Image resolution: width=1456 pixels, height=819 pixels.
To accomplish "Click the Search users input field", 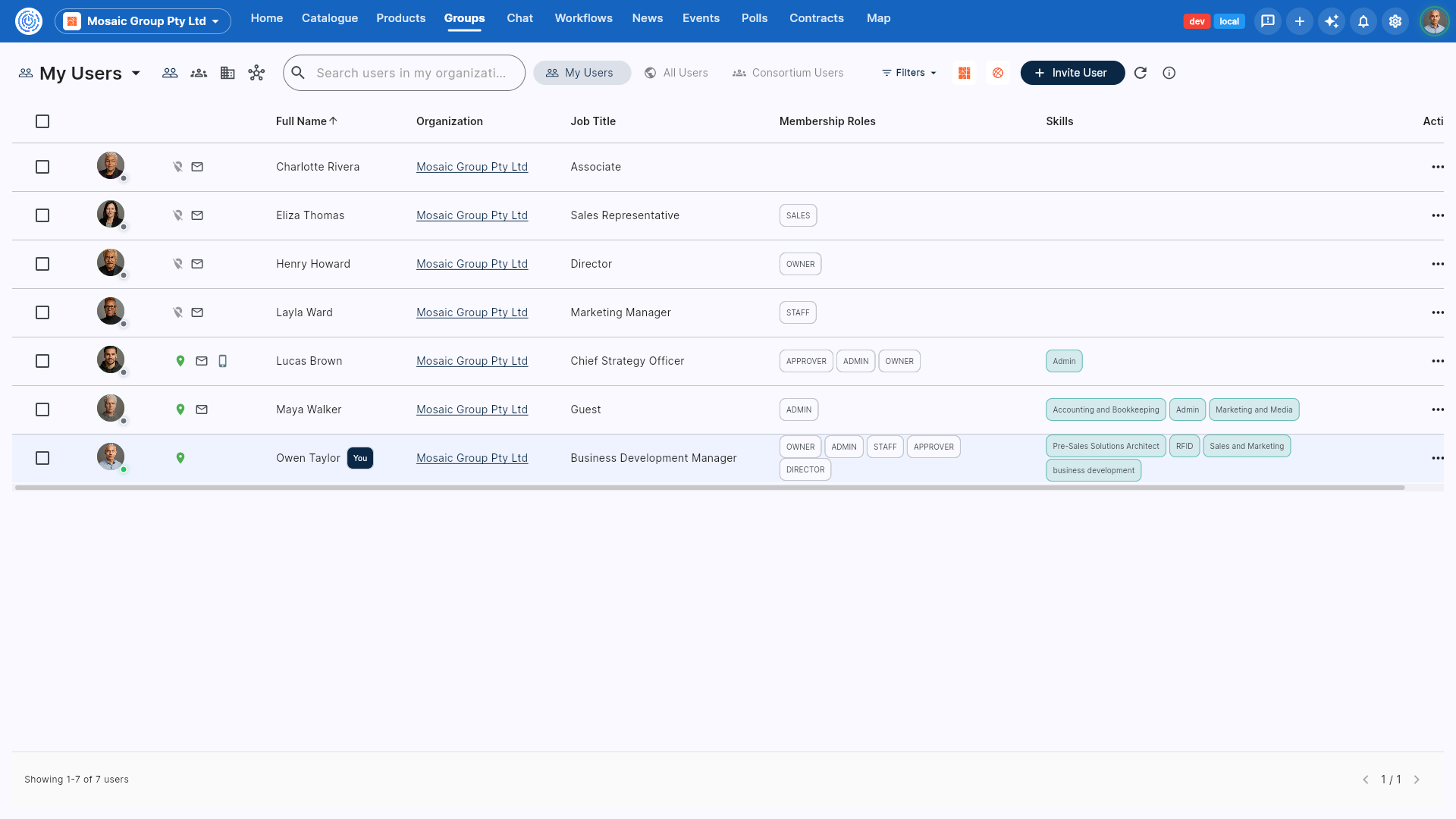I will (404, 73).
